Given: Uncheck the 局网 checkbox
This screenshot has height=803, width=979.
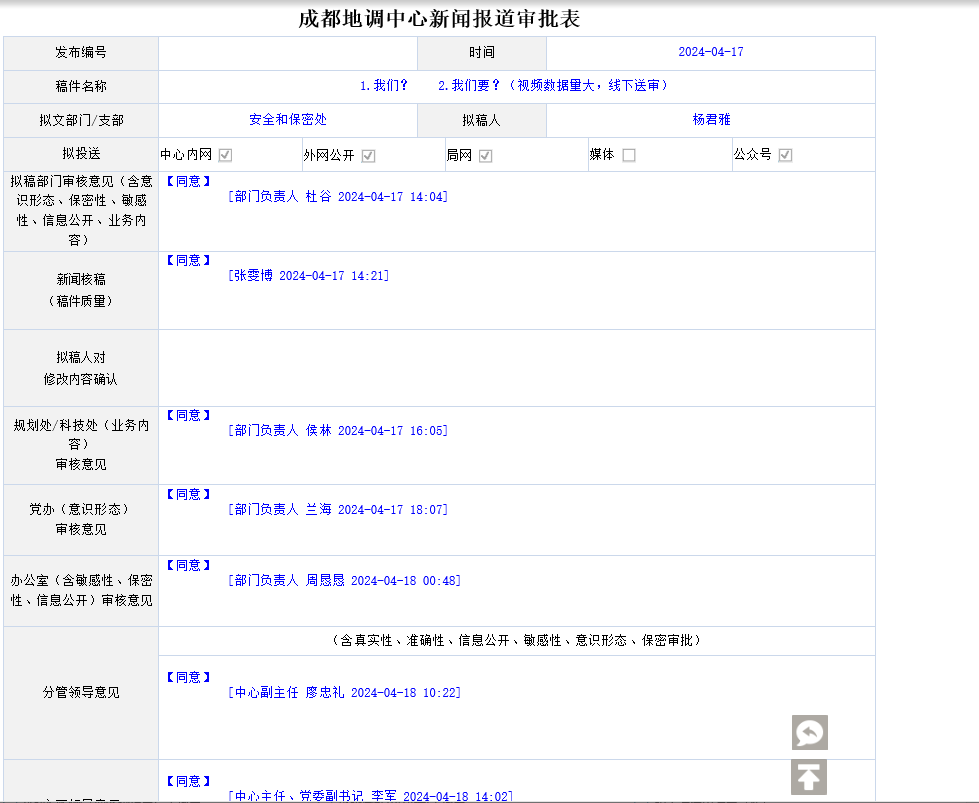Looking at the screenshot, I should coord(485,155).
